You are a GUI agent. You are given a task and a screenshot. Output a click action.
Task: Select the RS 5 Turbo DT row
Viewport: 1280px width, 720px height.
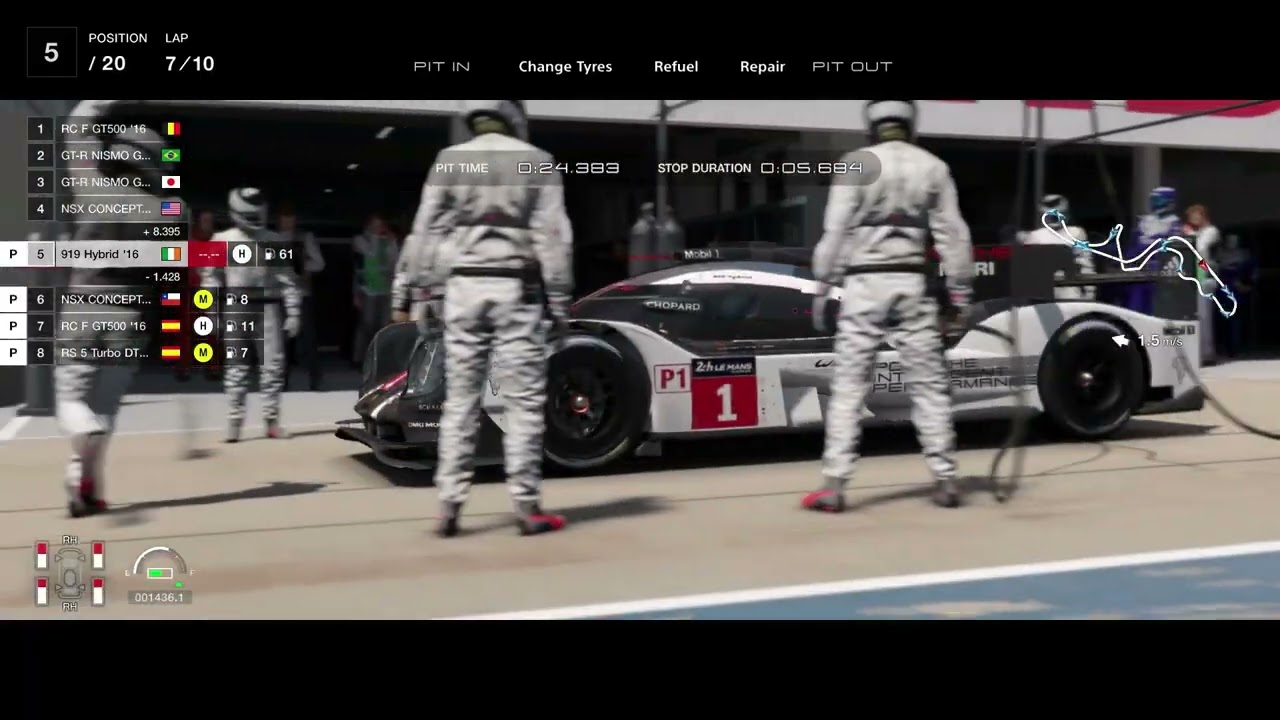click(x=132, y=353)
